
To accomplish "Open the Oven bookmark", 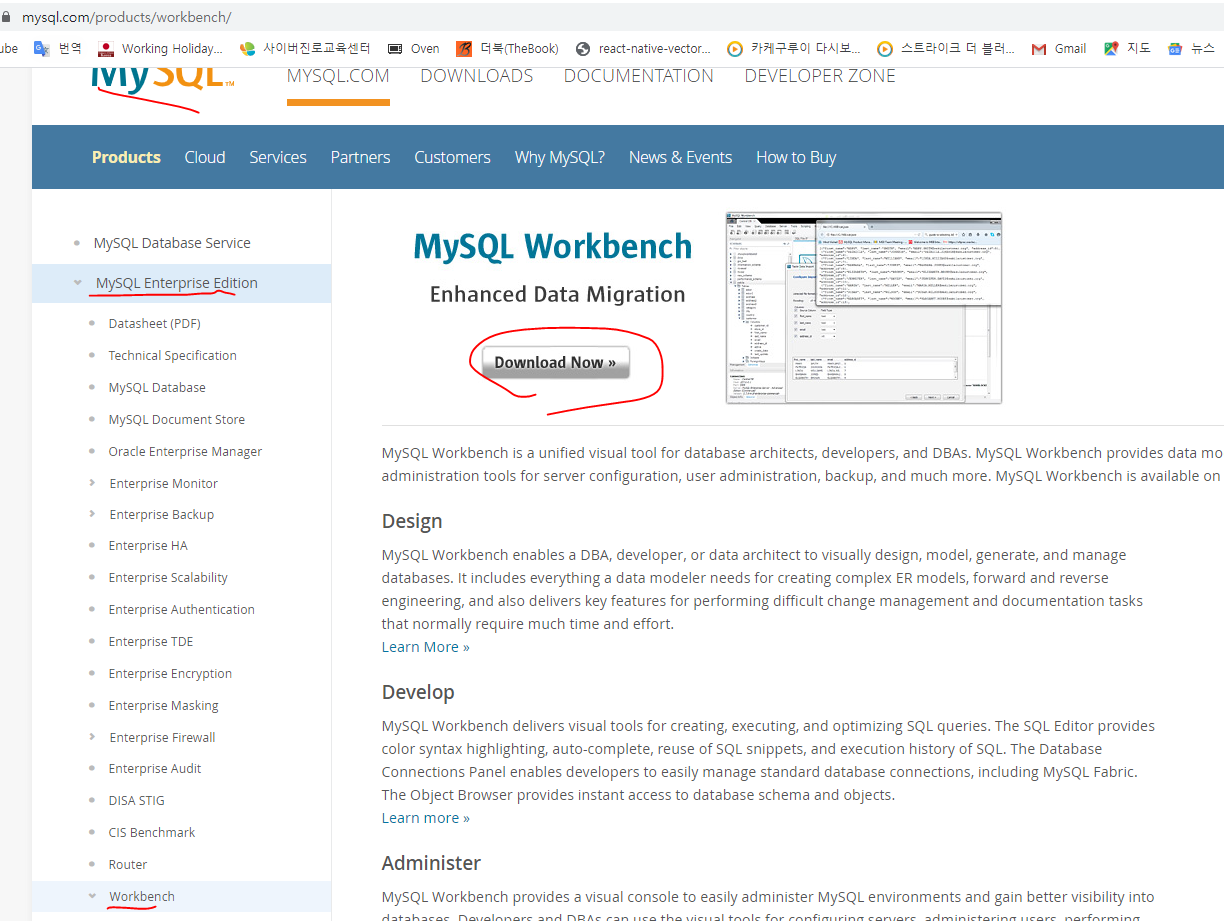I will [413, 48].
